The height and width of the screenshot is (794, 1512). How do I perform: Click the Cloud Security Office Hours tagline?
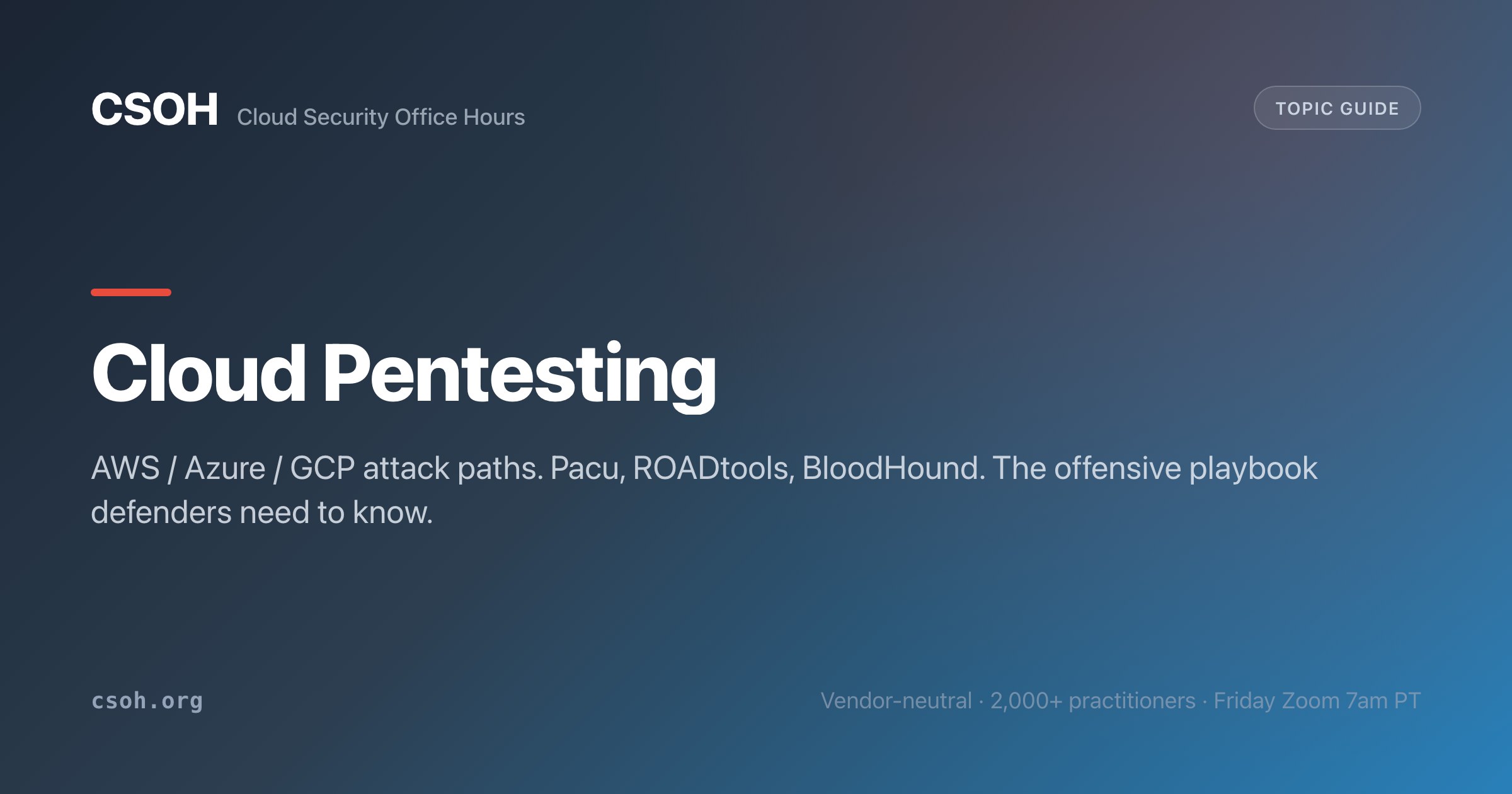tap(381, 117)
